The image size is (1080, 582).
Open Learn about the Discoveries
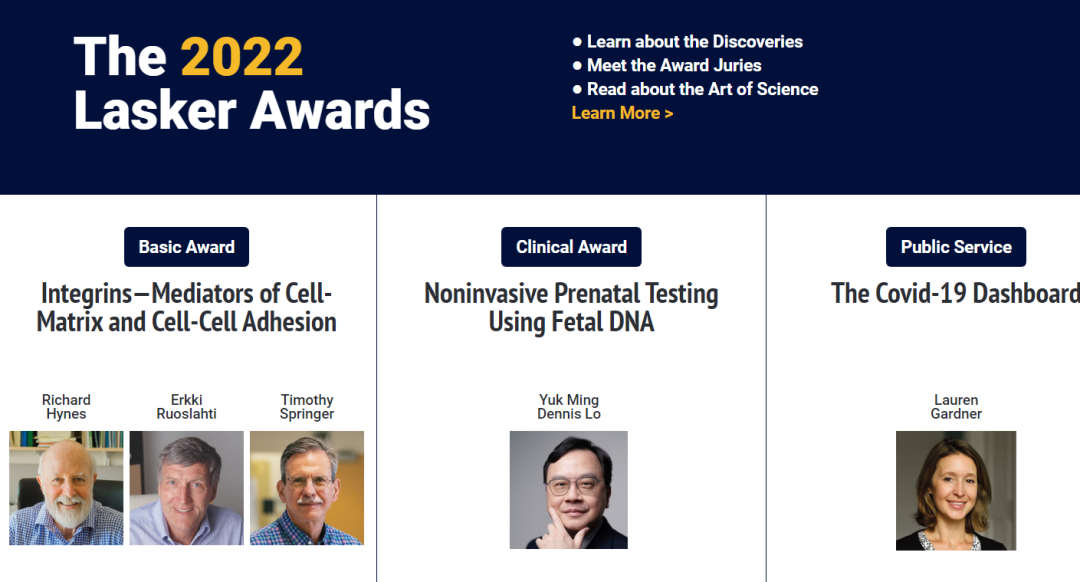(x=694, y=42)
